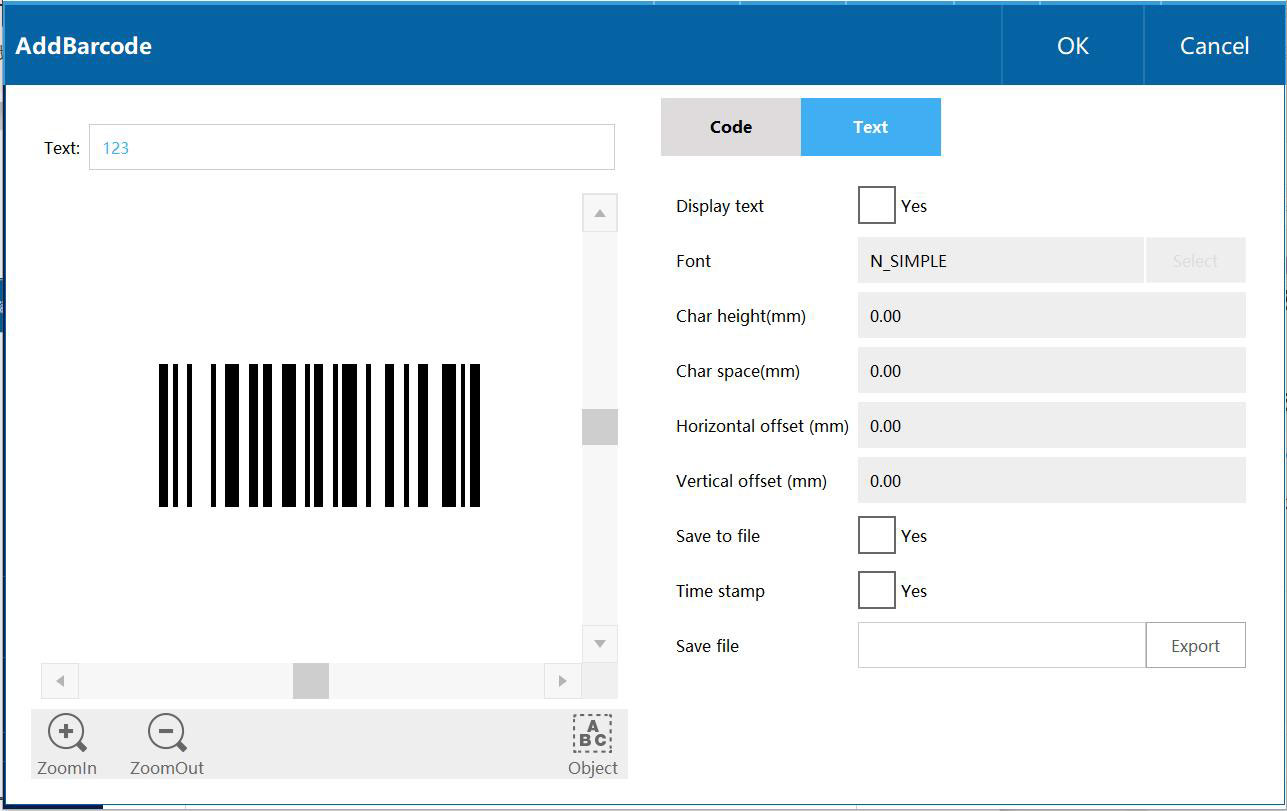
Task: Tick the Save to file checkbox
Action: 877,535
